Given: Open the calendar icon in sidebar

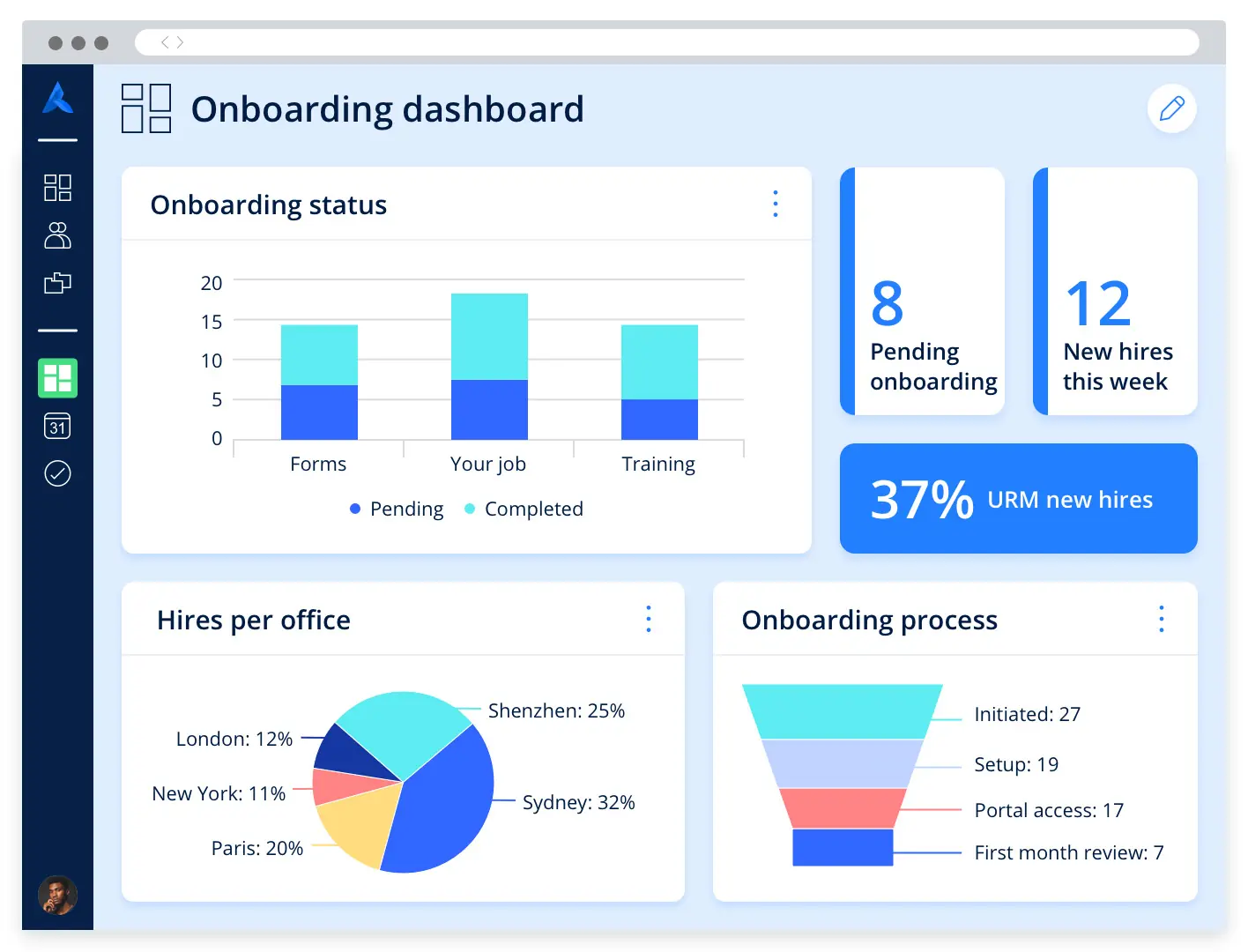Looking at the screenshot, I should (x=57, y=427).
